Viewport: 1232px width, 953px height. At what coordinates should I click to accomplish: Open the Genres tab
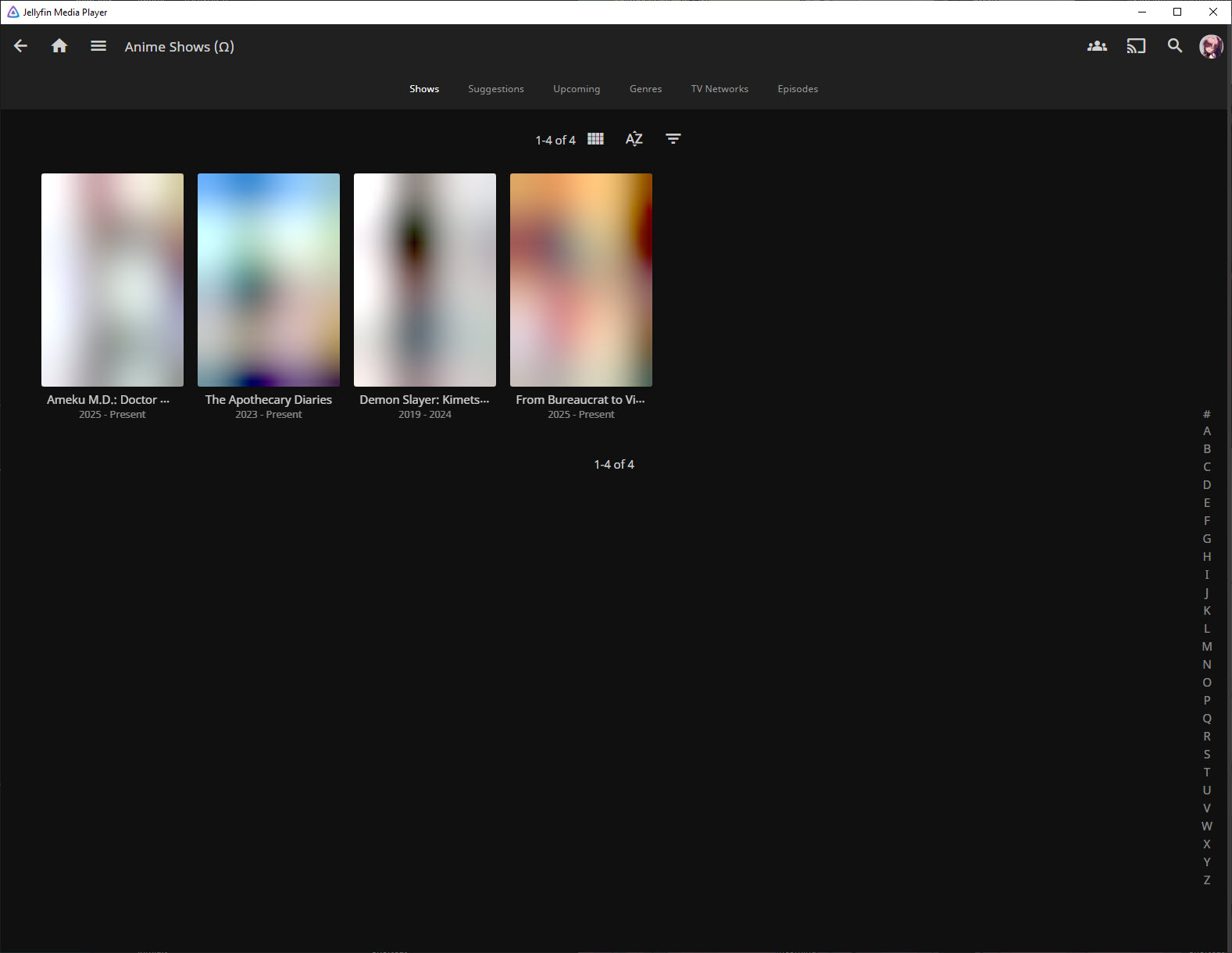(x=645, y=89)
